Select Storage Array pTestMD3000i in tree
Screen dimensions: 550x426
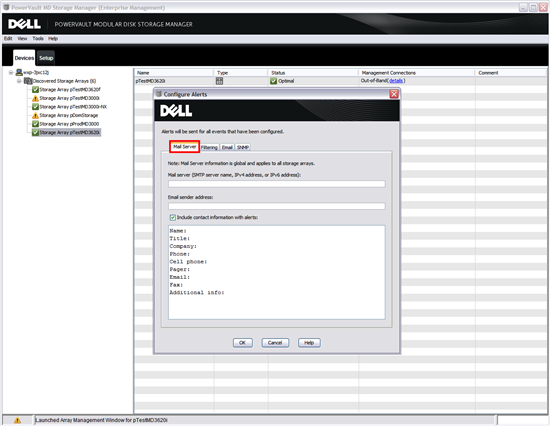pyautogui.click(x=69, y=98)
